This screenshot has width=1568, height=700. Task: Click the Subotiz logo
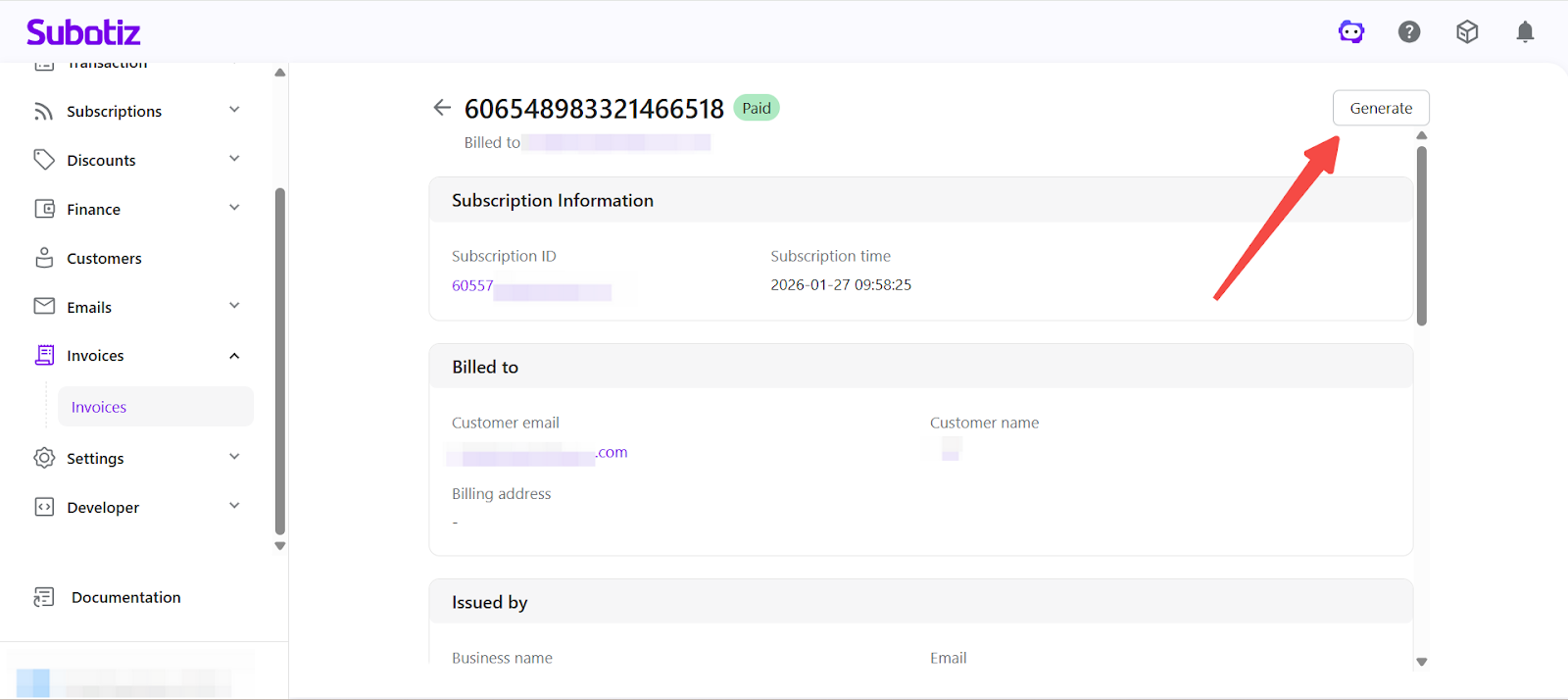click(x=83, y=32)
